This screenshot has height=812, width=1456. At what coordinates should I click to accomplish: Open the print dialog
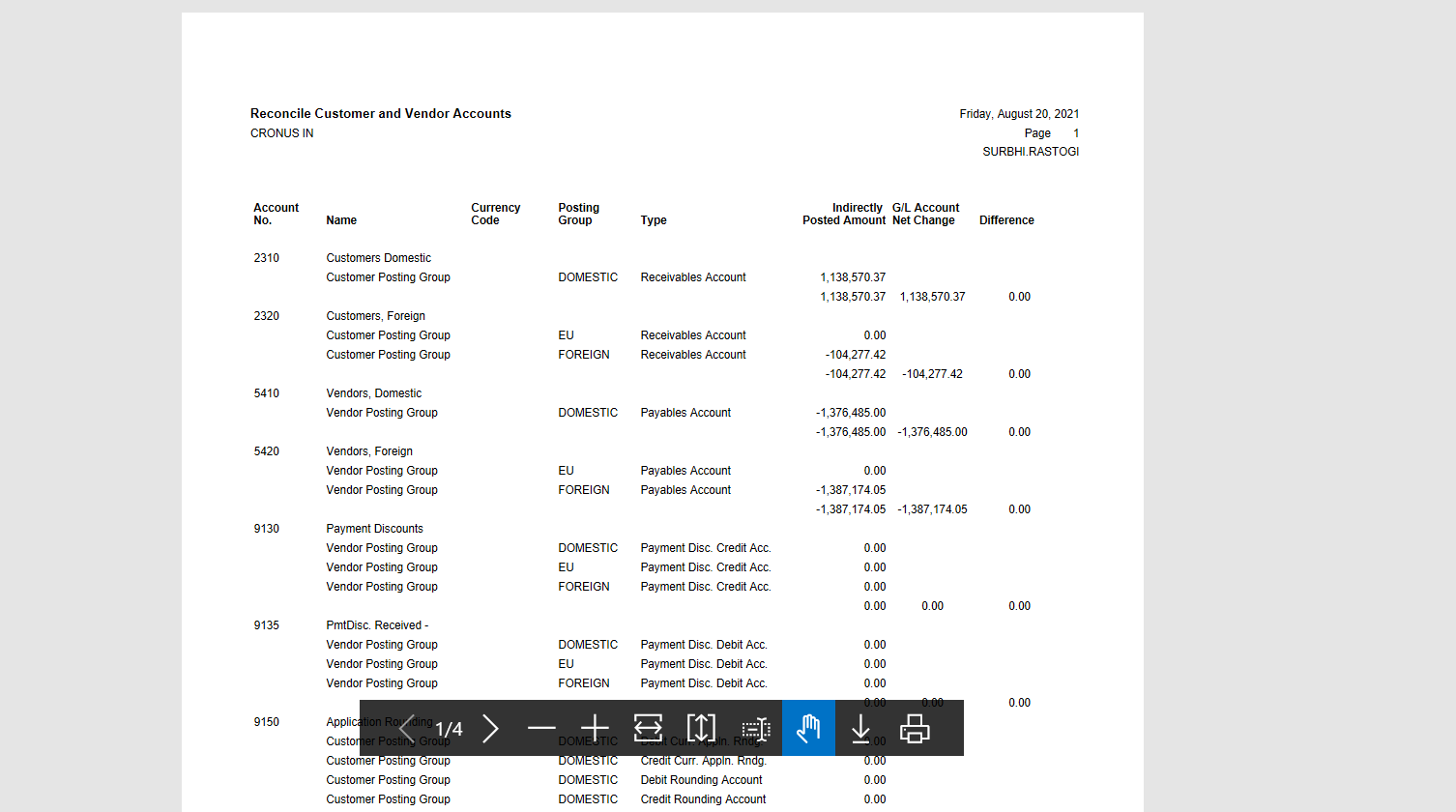coord(913,728)
